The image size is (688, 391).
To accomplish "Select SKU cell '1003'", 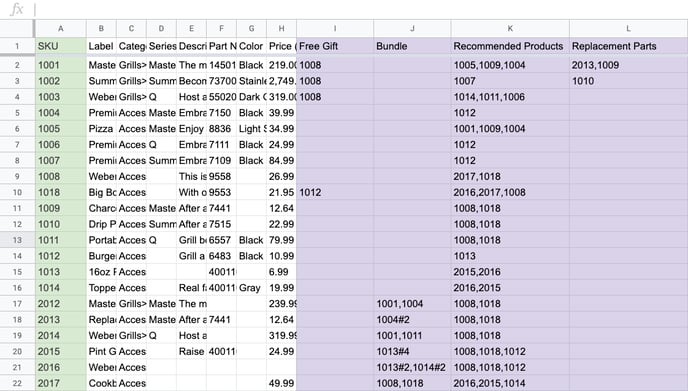I will coord(61,97).
